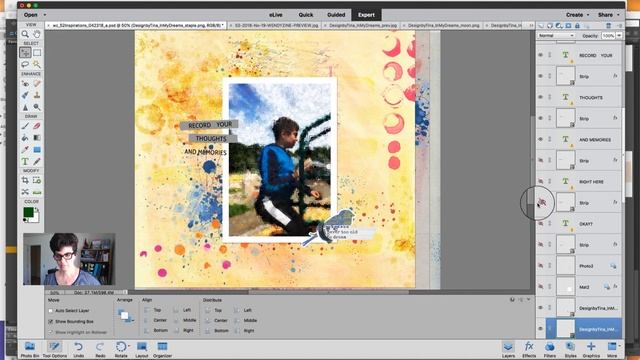Expand the Open button dropdown arrow

[x=44, y=15]
